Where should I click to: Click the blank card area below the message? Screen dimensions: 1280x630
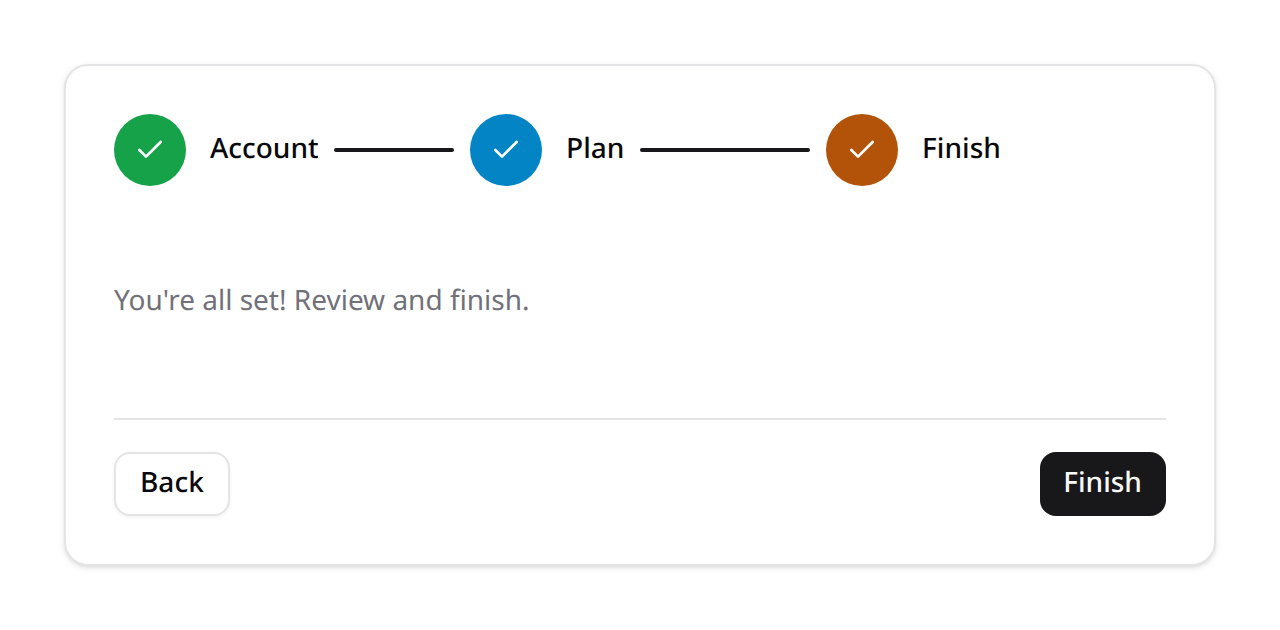point(640,366)
